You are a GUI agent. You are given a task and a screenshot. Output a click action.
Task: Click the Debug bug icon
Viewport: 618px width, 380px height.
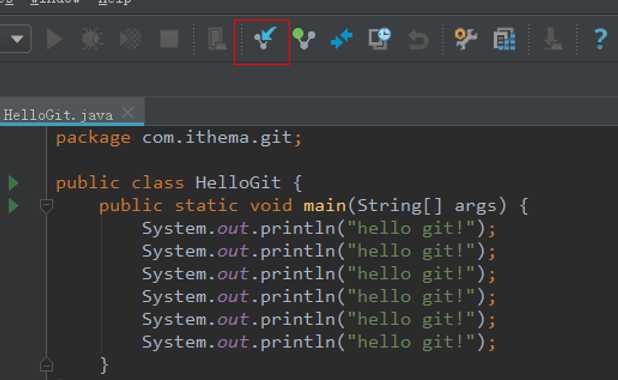point(91,39)
